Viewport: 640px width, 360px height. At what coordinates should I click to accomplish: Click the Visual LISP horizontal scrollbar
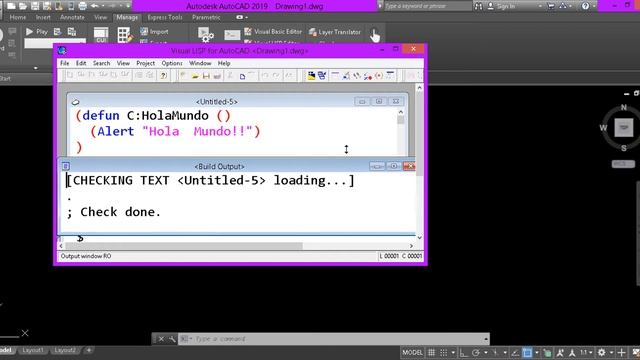(184, 246)
